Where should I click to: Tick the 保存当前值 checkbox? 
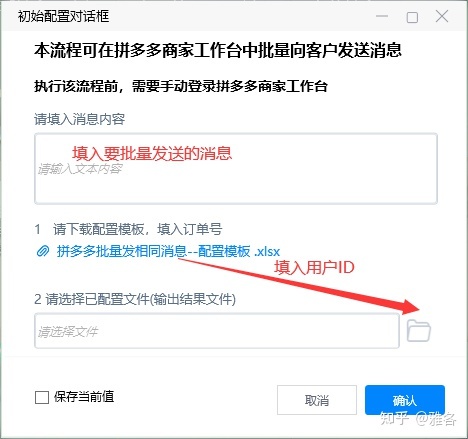point(42,397)
